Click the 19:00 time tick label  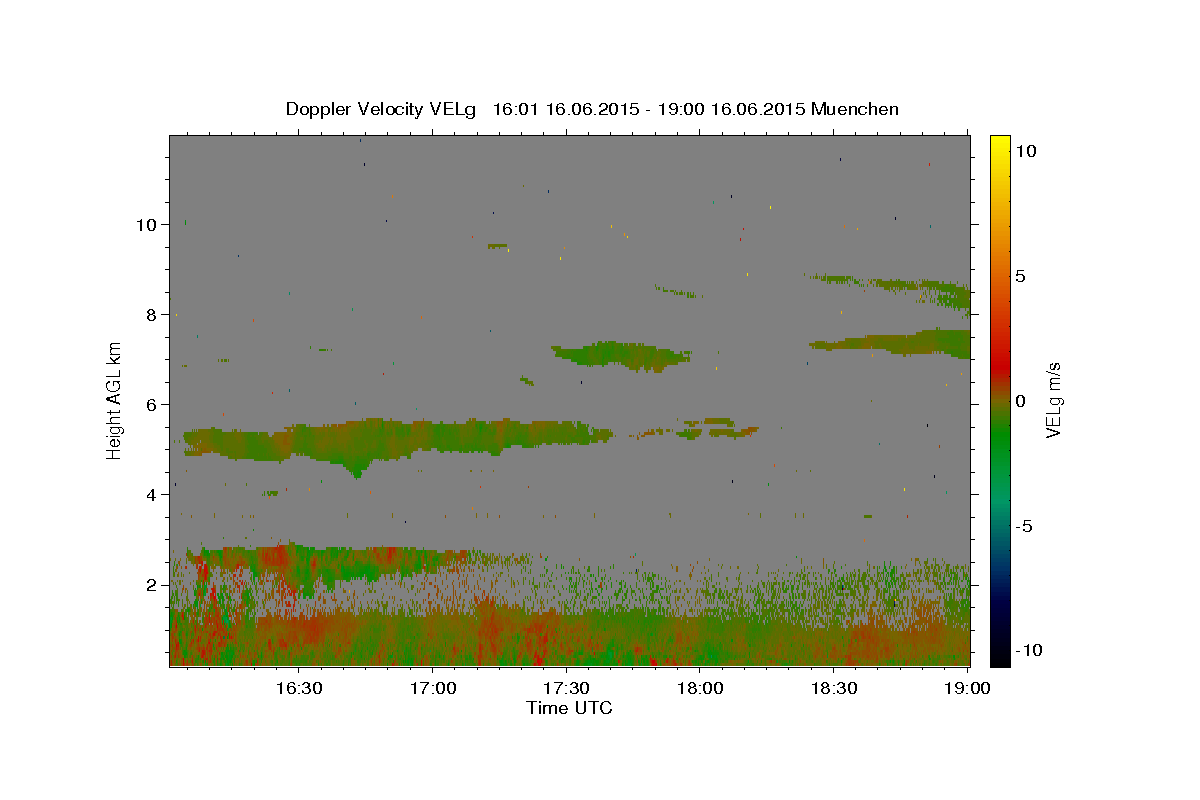coord(968,689)
